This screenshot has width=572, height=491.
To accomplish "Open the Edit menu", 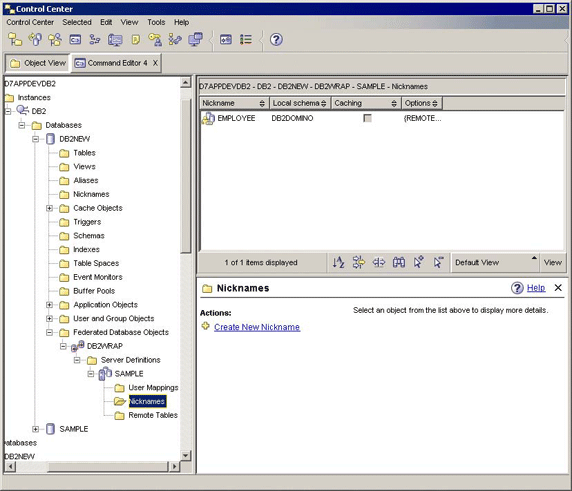I will [x=106, y=22].
